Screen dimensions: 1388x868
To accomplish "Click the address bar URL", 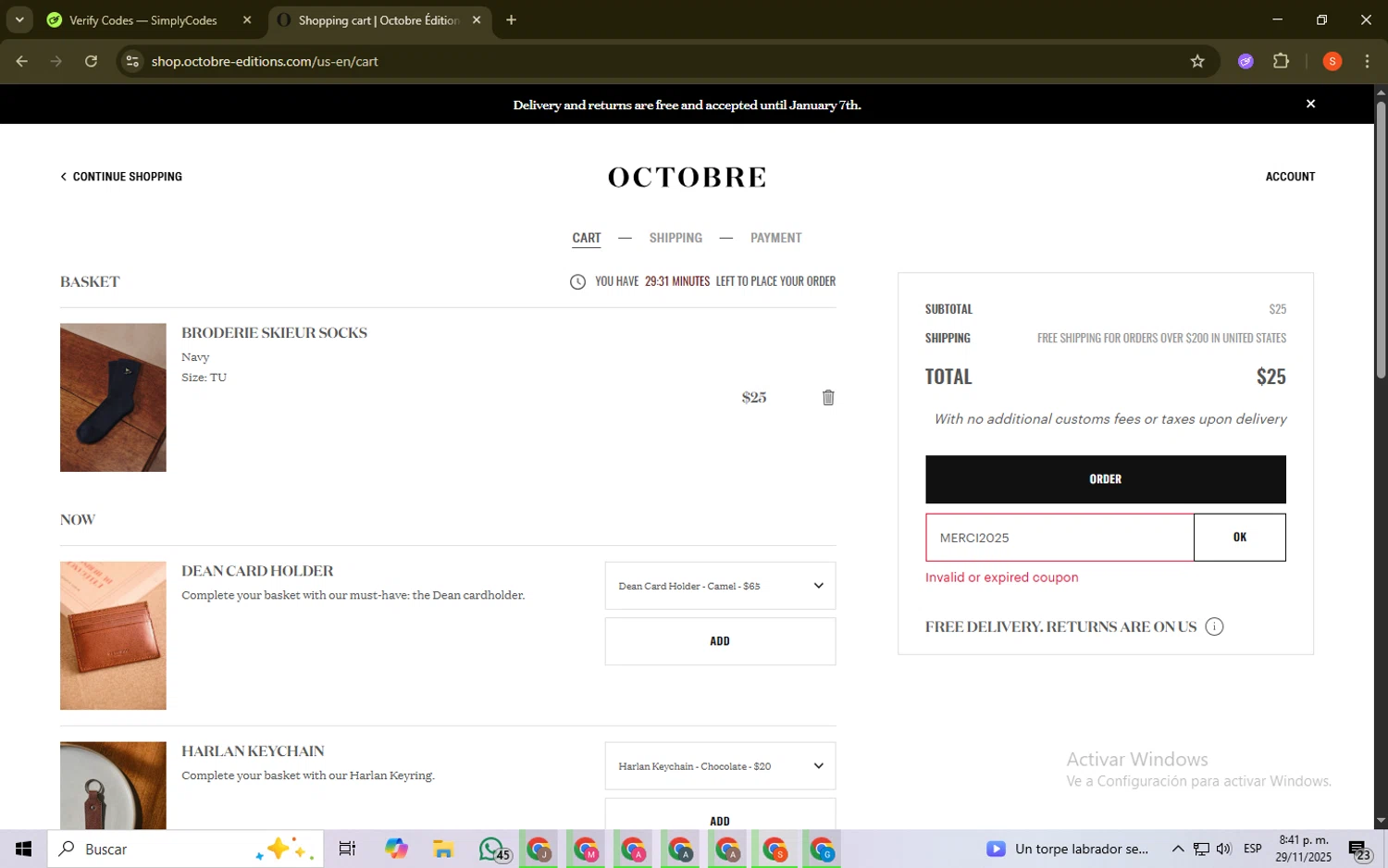I will 265,61.
